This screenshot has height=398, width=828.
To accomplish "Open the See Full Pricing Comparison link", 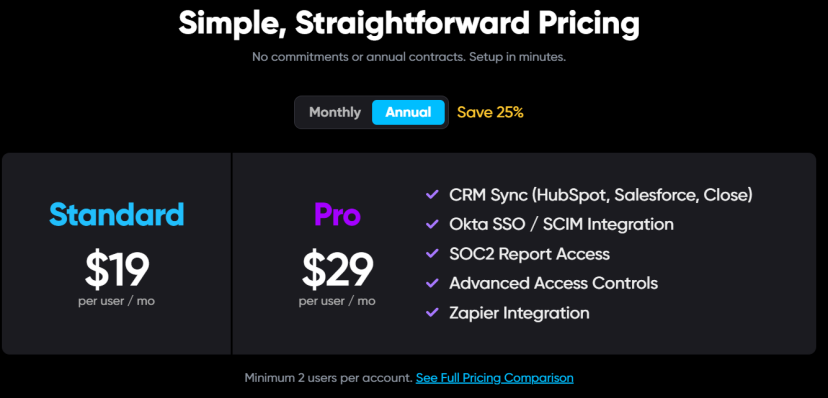I will click(494, 378).
